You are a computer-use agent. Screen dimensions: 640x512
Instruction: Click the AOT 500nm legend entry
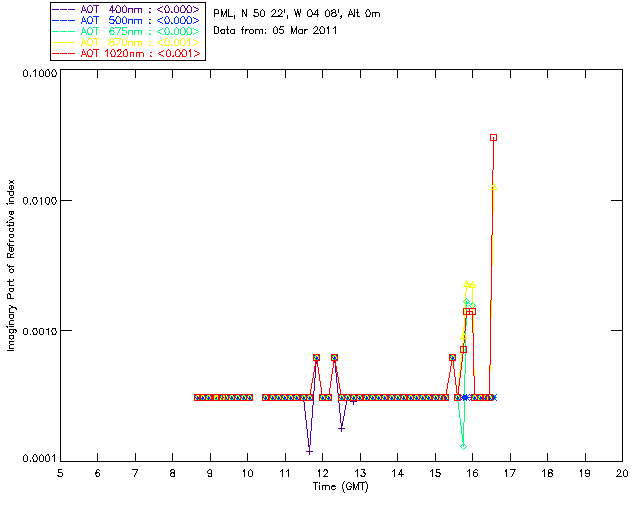[x=127, y=20]
